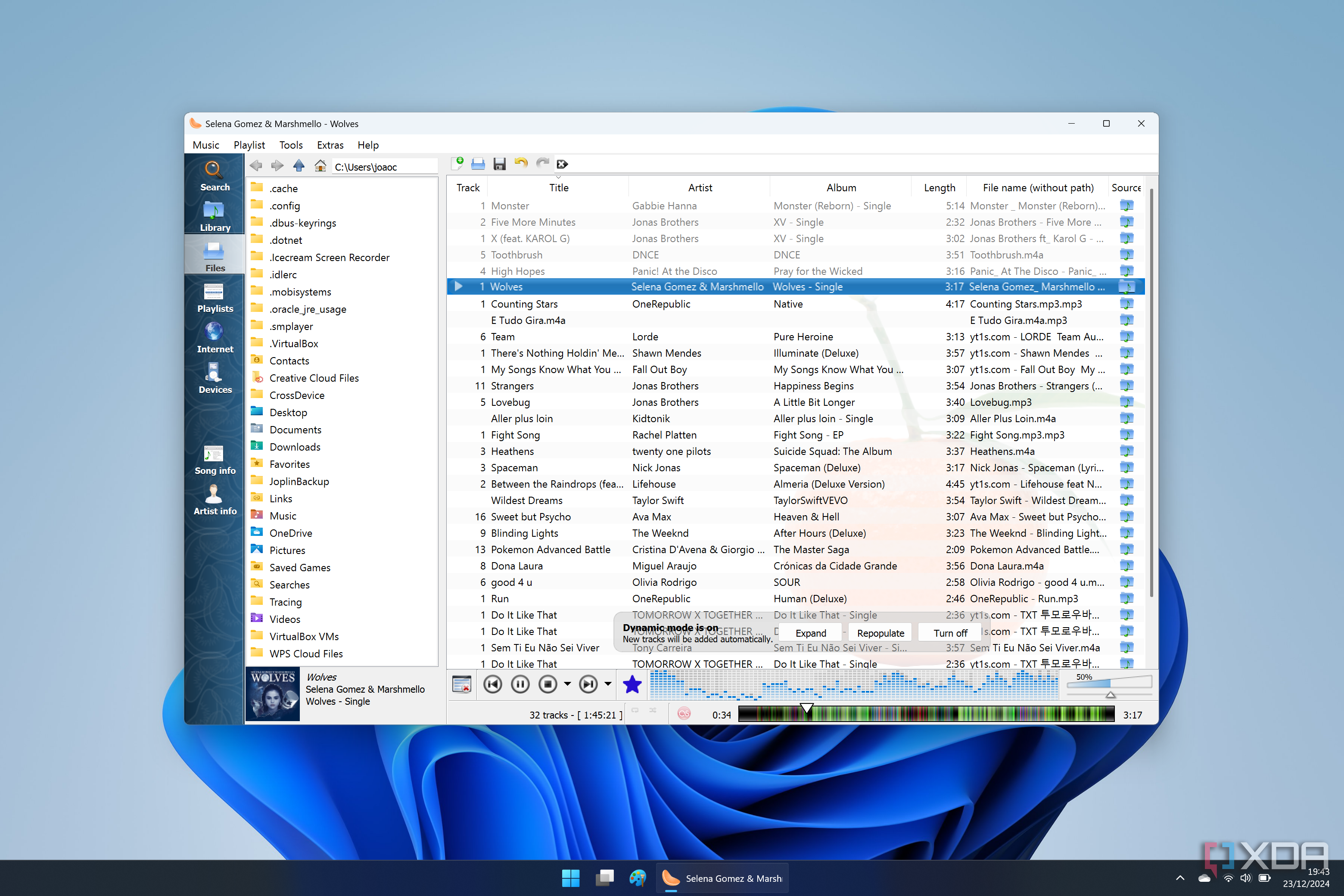Skip to the next track

588,684
